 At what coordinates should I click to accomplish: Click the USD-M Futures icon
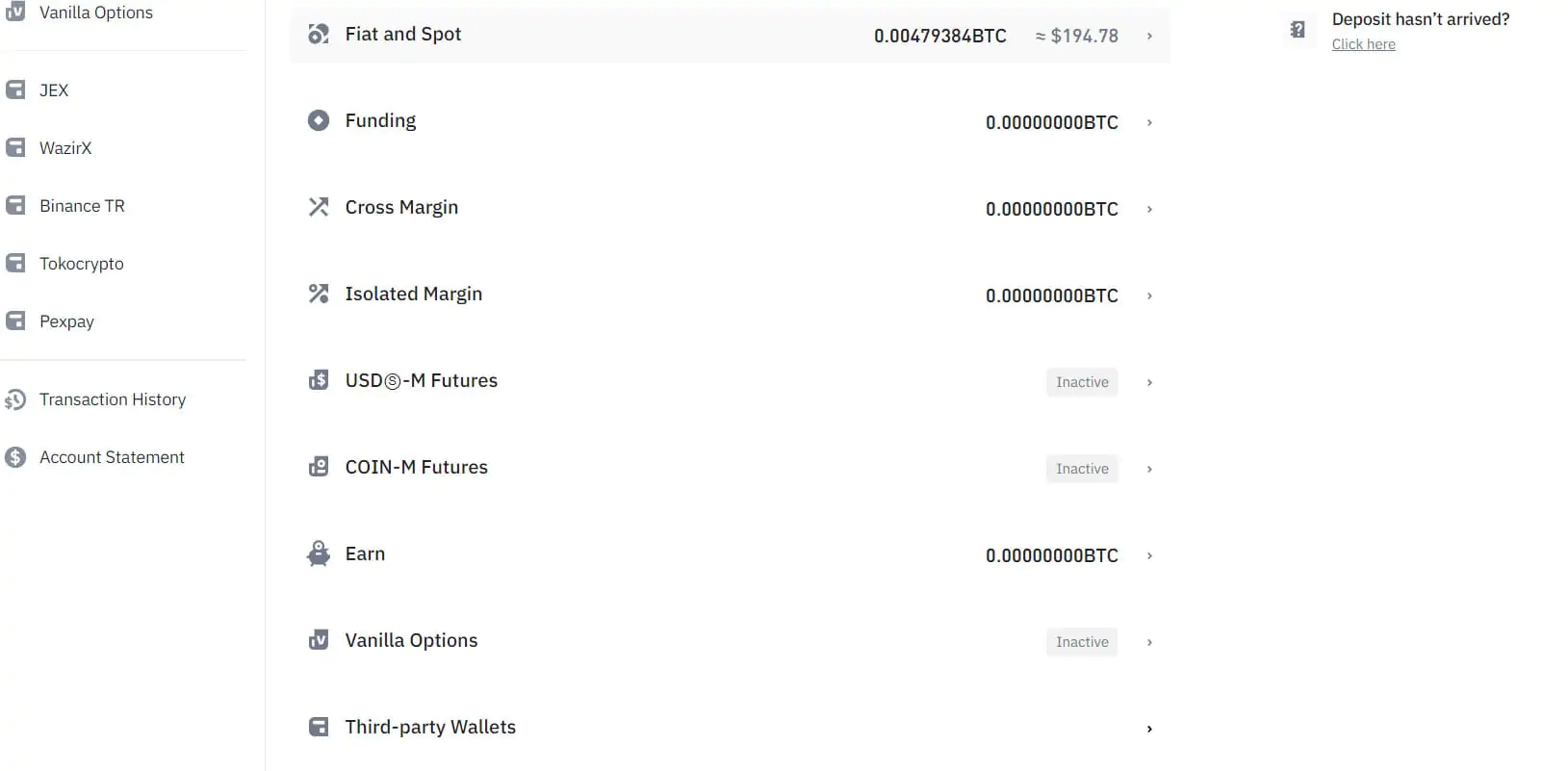point(319,380)
